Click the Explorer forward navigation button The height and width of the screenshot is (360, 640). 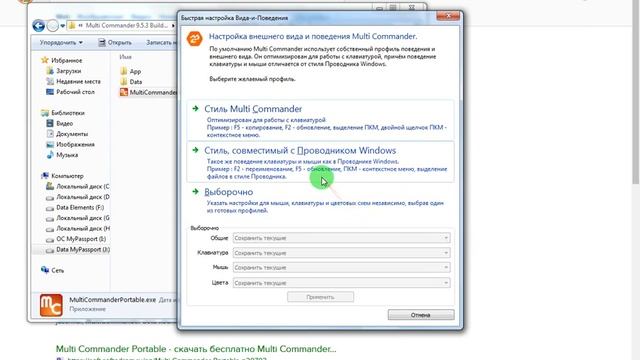(53, 26)
